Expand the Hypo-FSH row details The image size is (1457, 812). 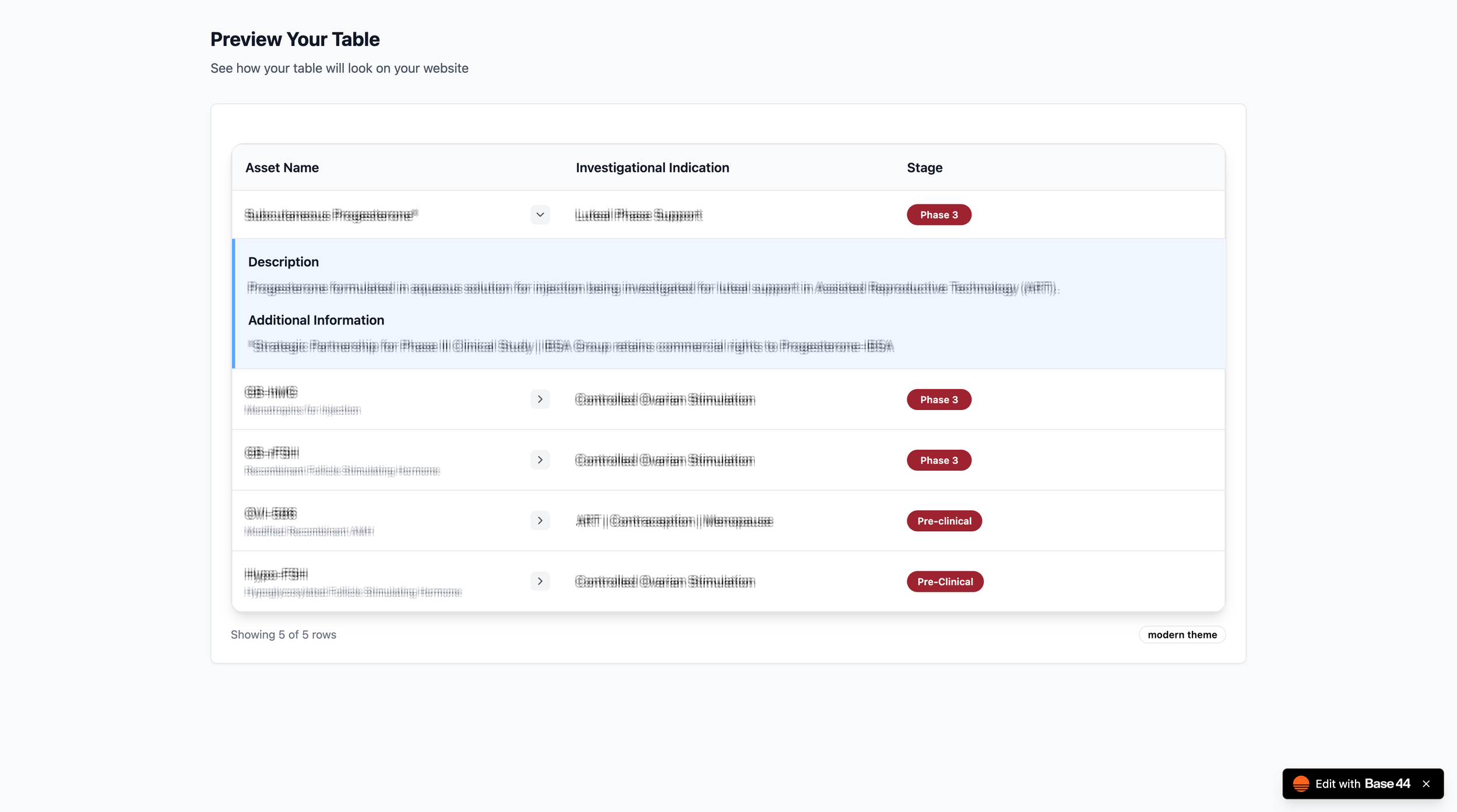pos(540,581)
